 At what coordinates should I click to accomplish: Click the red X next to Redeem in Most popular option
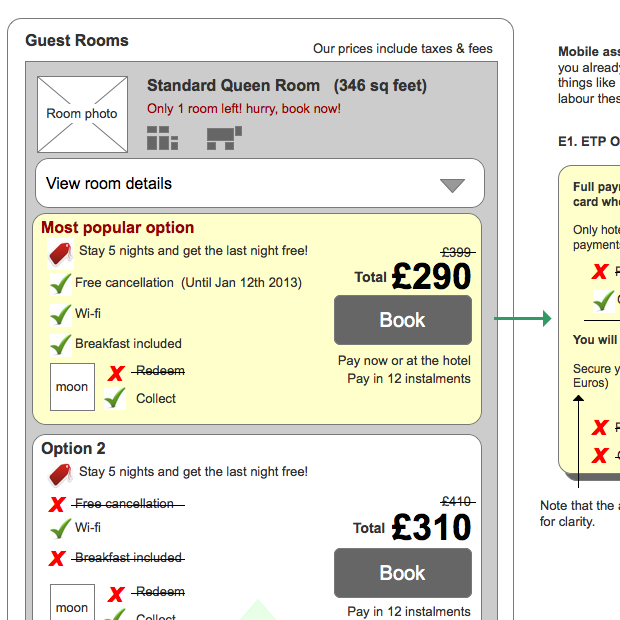pyautogui.click(x=116, y=373)
